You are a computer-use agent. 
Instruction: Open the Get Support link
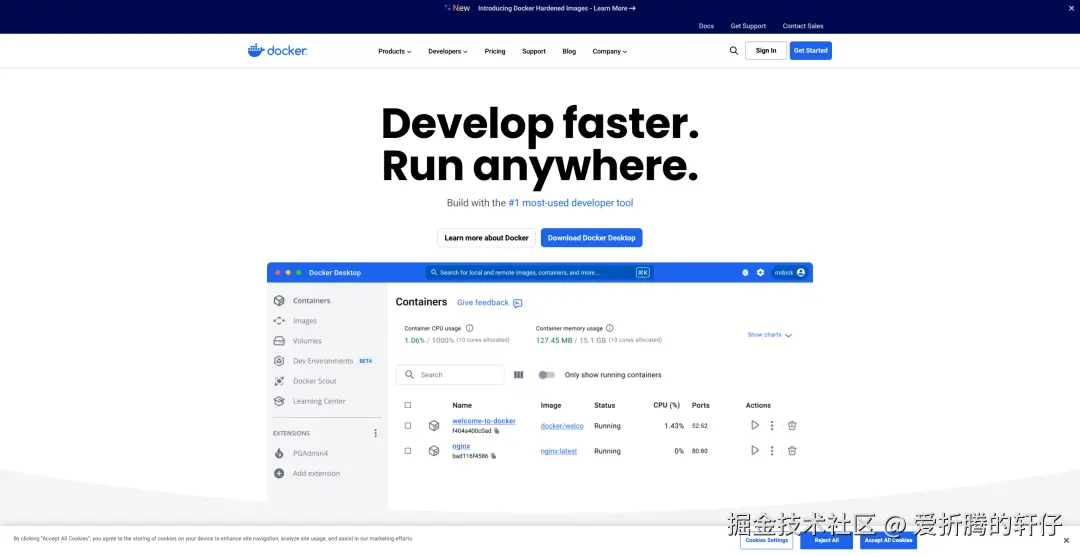(748, 26)
